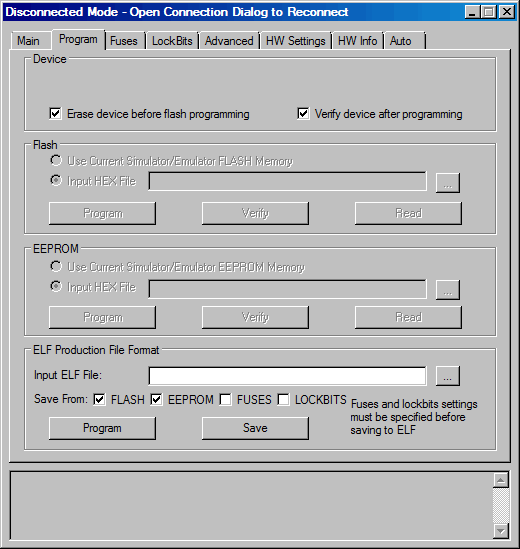Click the EEPROM Verify button
The image size is (520, 549).
(255, 317)
